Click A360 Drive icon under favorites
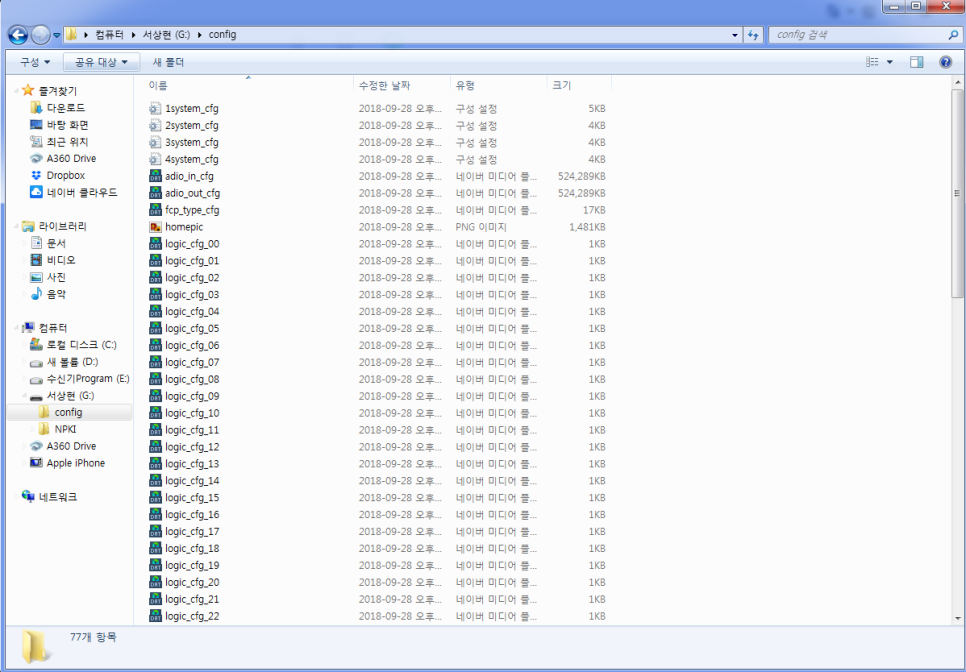The width and height of the screenshot is (966, 672). click(36, 158)
